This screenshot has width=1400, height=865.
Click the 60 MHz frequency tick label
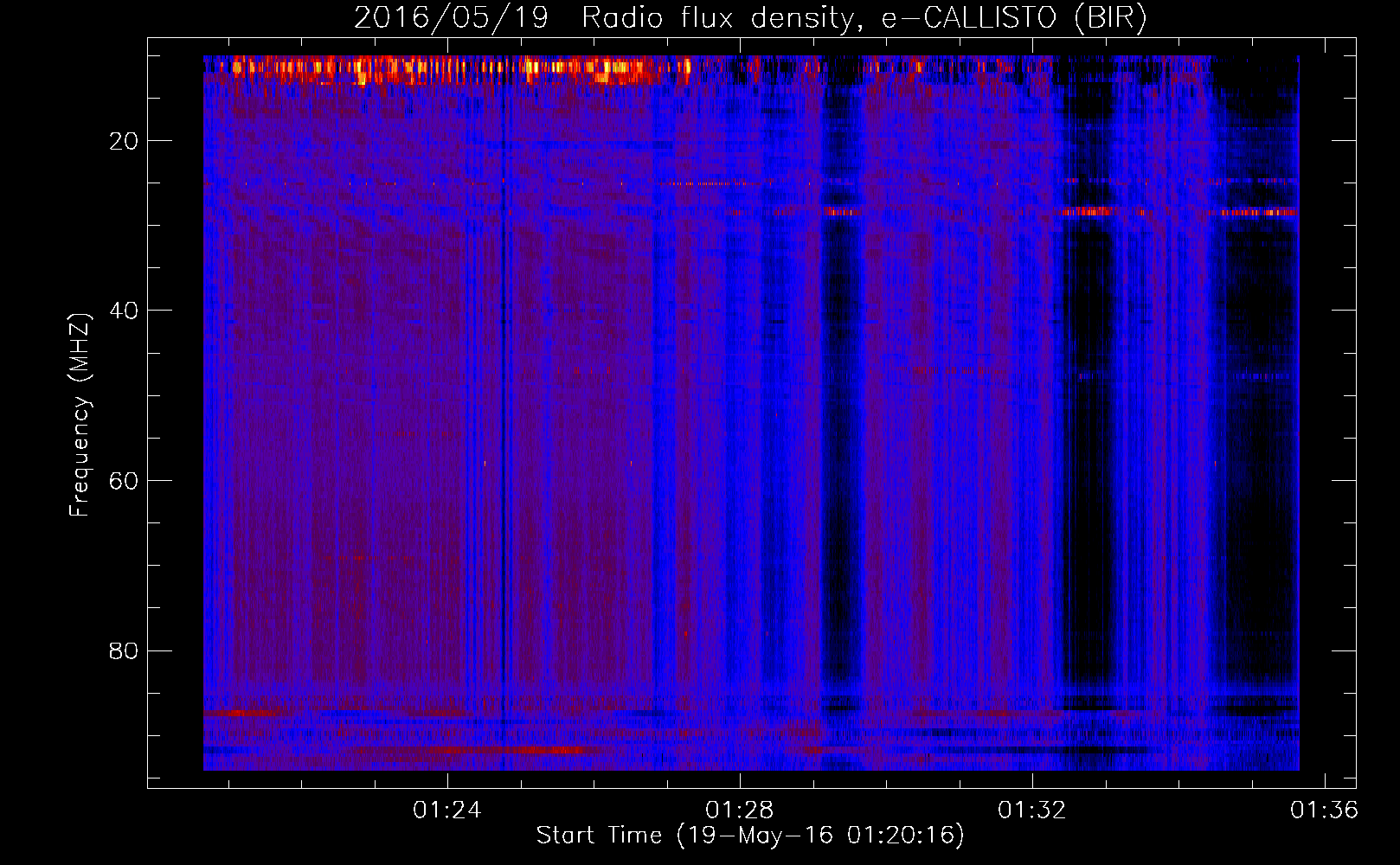point(124,481)
